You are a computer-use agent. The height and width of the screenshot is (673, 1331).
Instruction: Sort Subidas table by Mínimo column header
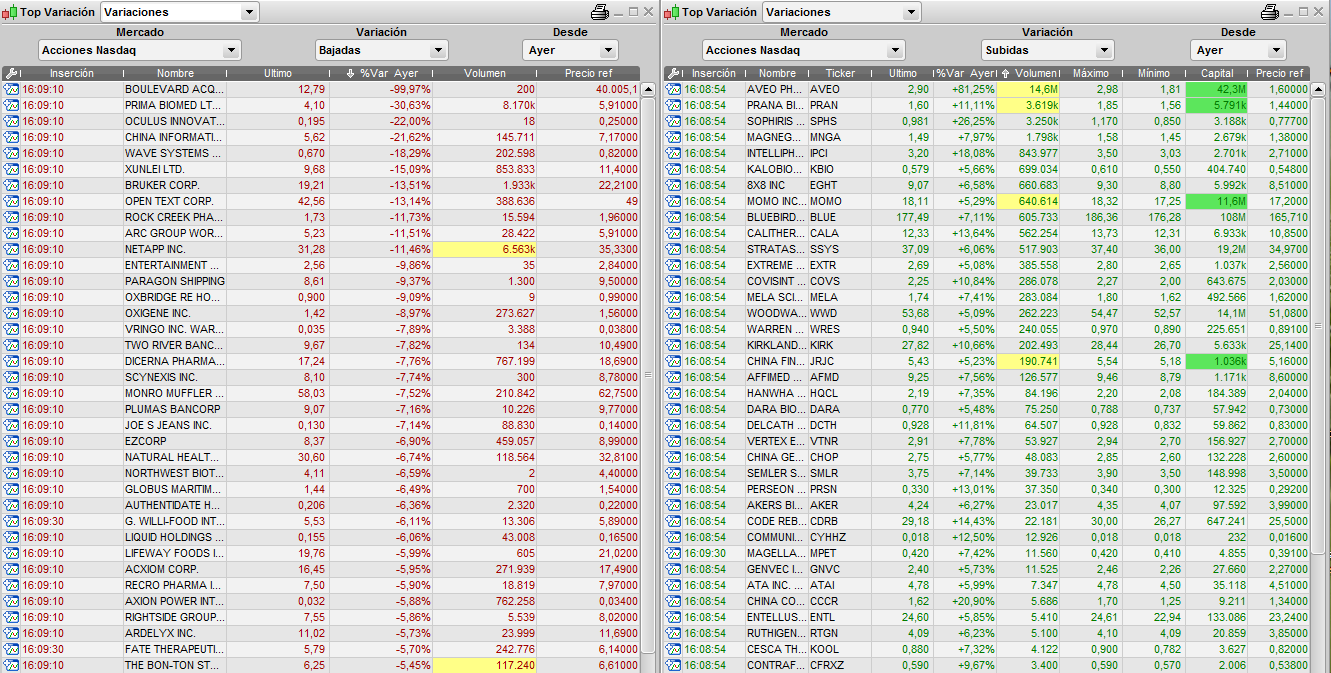pyautogui.click(x=1154, y=73)
